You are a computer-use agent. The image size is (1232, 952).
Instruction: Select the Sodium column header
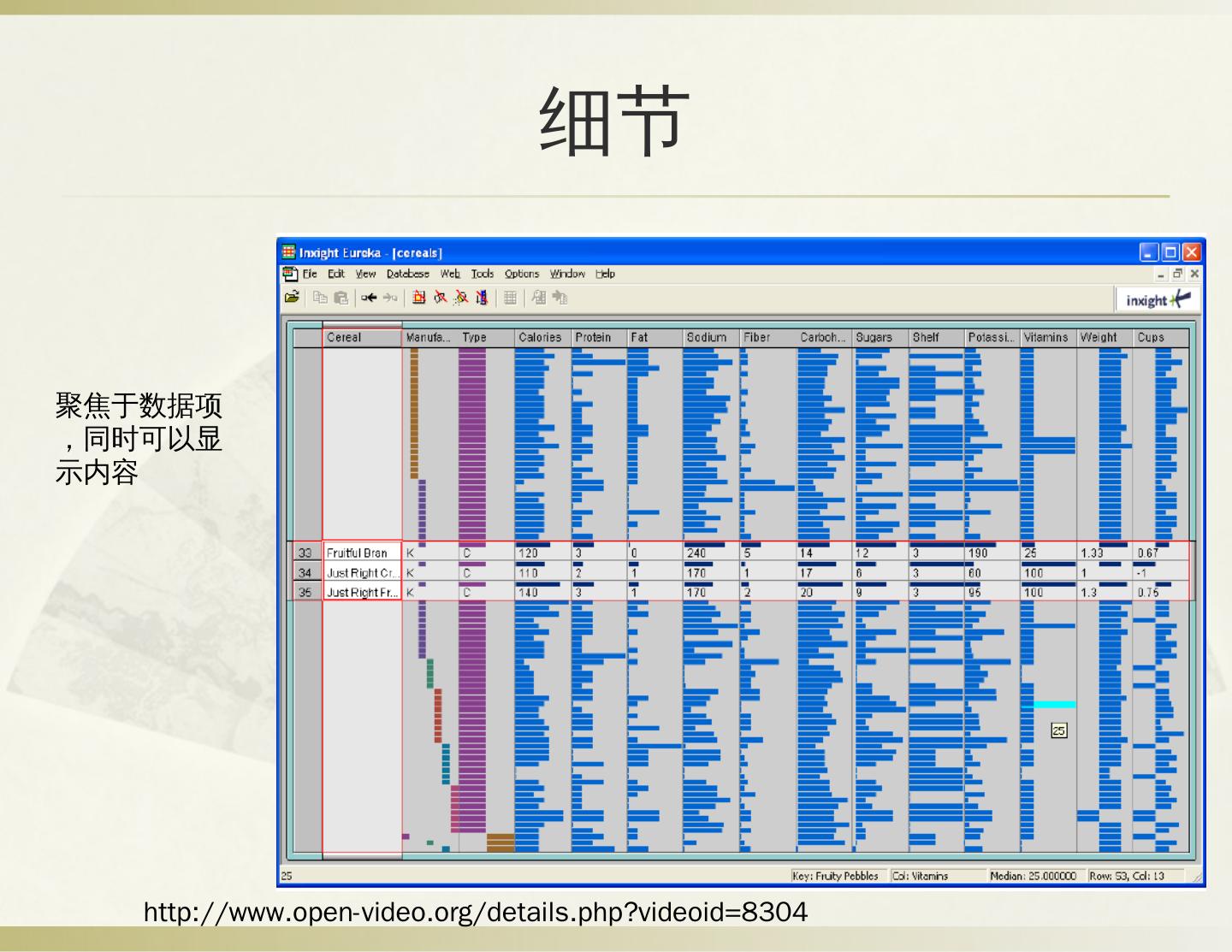pyautogui.click(x=710, y=337)
